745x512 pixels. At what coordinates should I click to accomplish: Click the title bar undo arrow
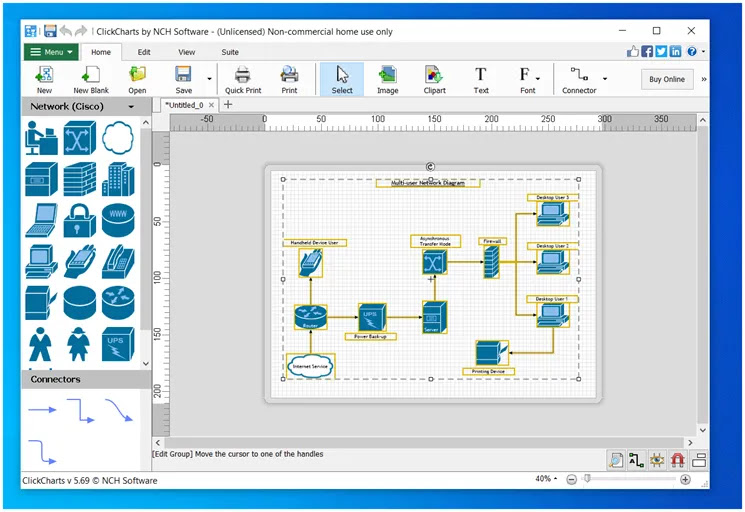tap(66, 31)
